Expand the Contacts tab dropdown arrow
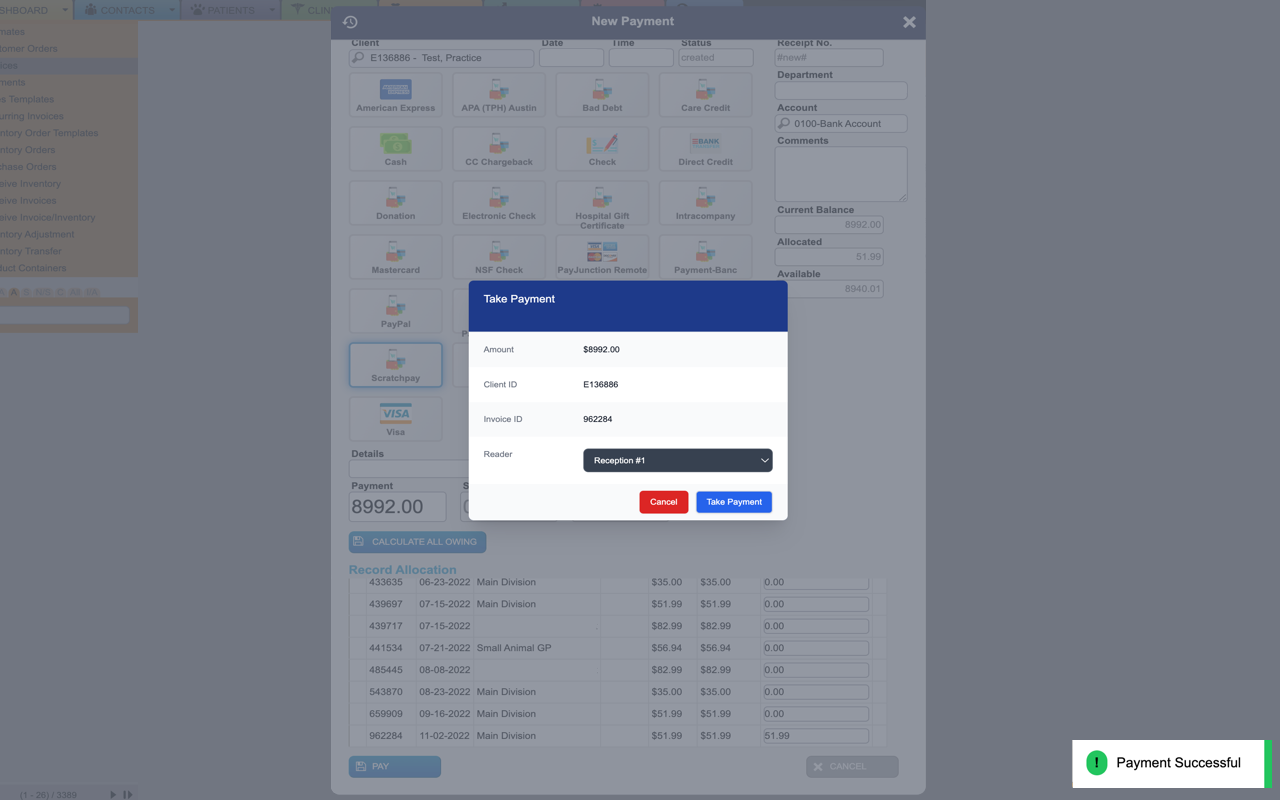Screen dimensions: 1280x800 (x=171, y=10)
